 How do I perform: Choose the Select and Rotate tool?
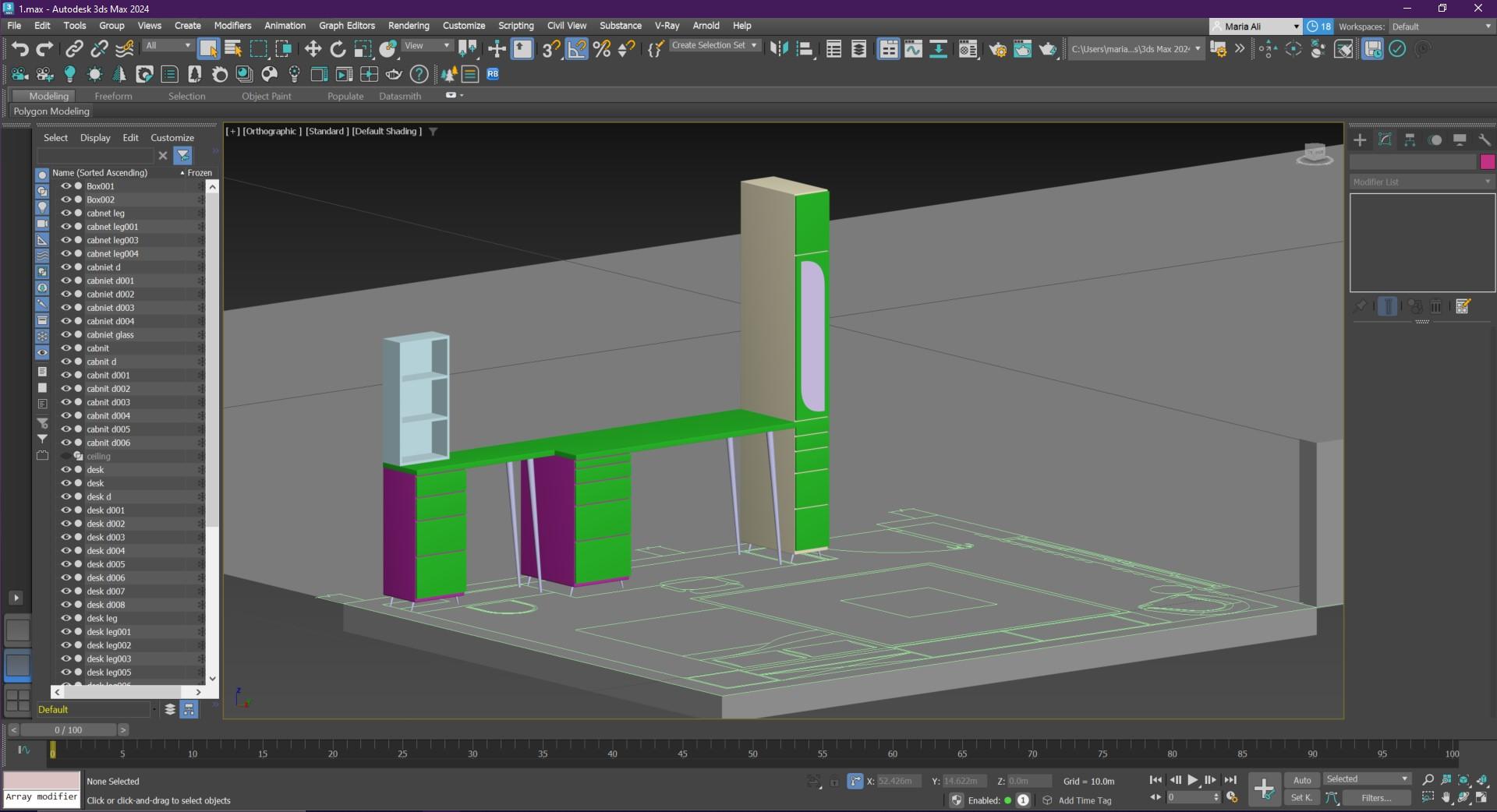click(338, 49)
